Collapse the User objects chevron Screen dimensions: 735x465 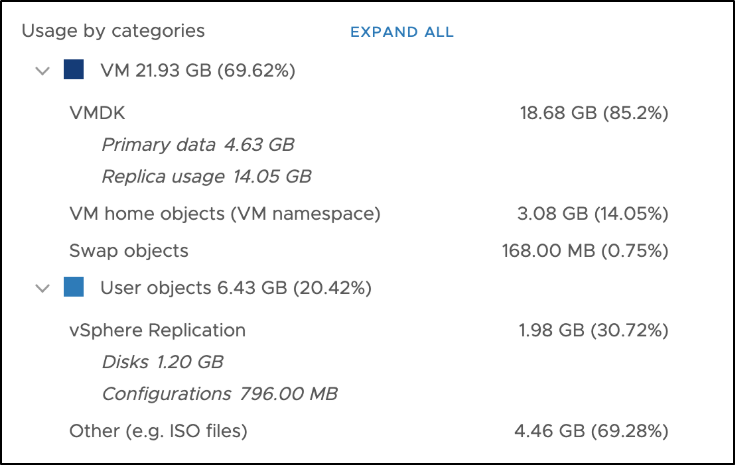[x=42, y=288]
